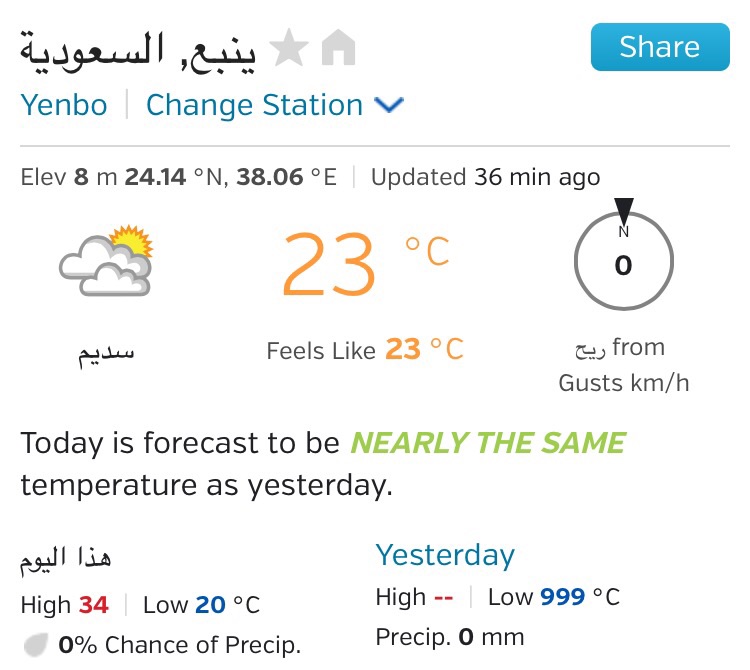Click the black wind direction arrow
750x670 pixels.
coord(624,211)
